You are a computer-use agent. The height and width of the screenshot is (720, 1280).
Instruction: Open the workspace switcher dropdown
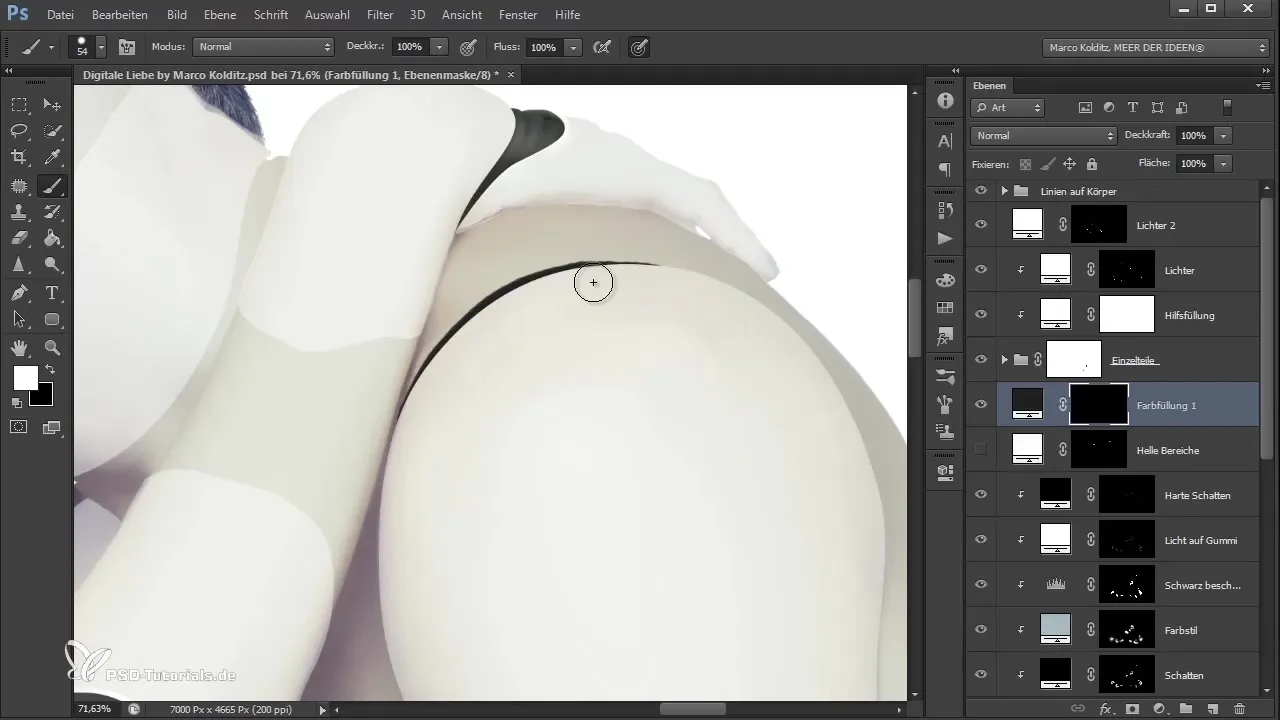pos(1156,47)
